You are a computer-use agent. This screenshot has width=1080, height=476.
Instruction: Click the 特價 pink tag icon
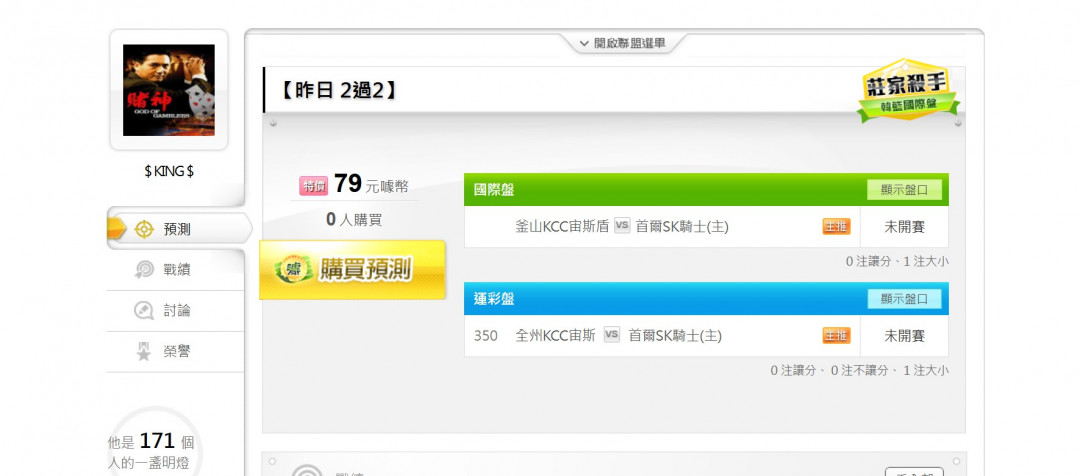point(313,186)
